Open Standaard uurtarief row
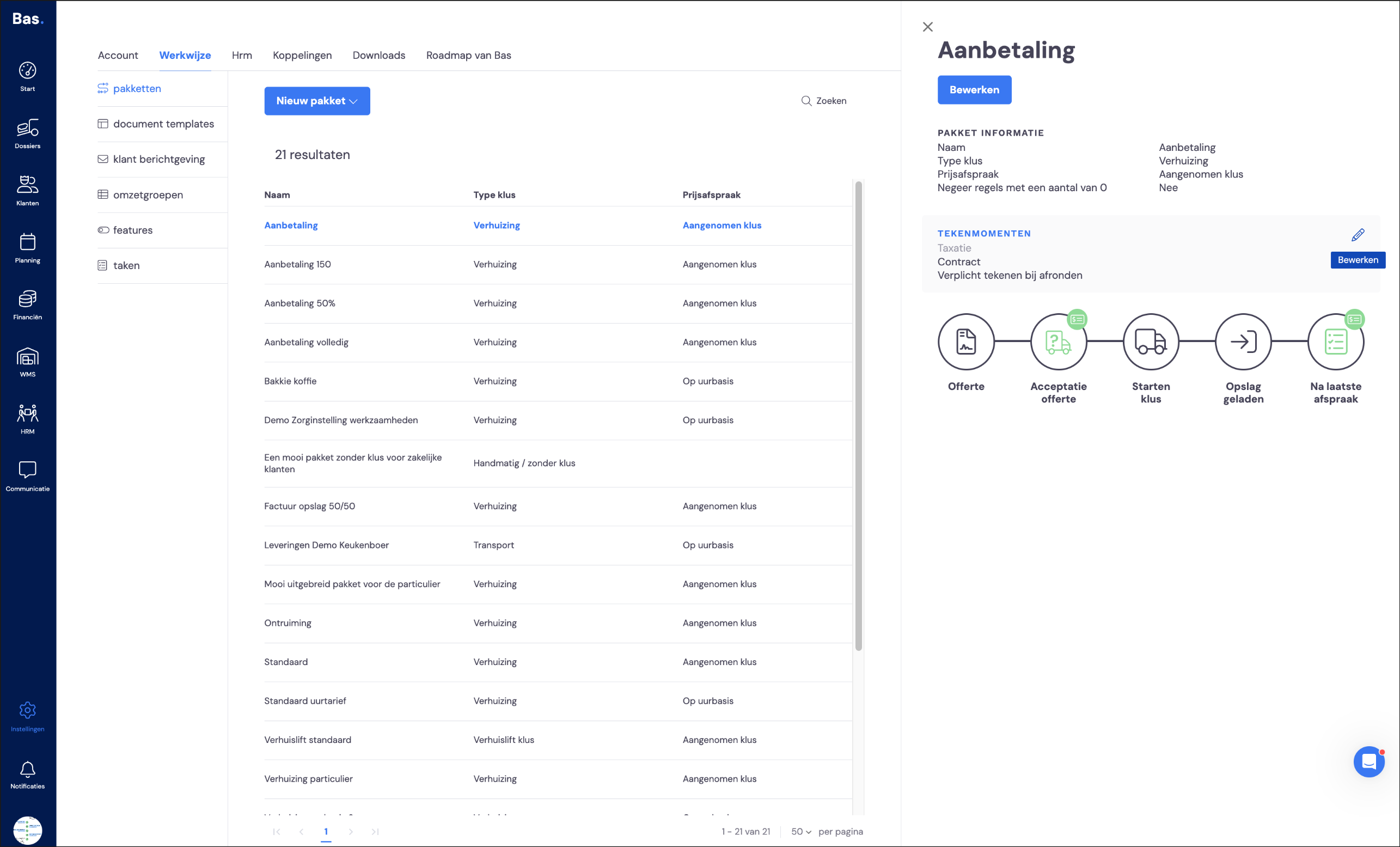 (x=558, y=701)
